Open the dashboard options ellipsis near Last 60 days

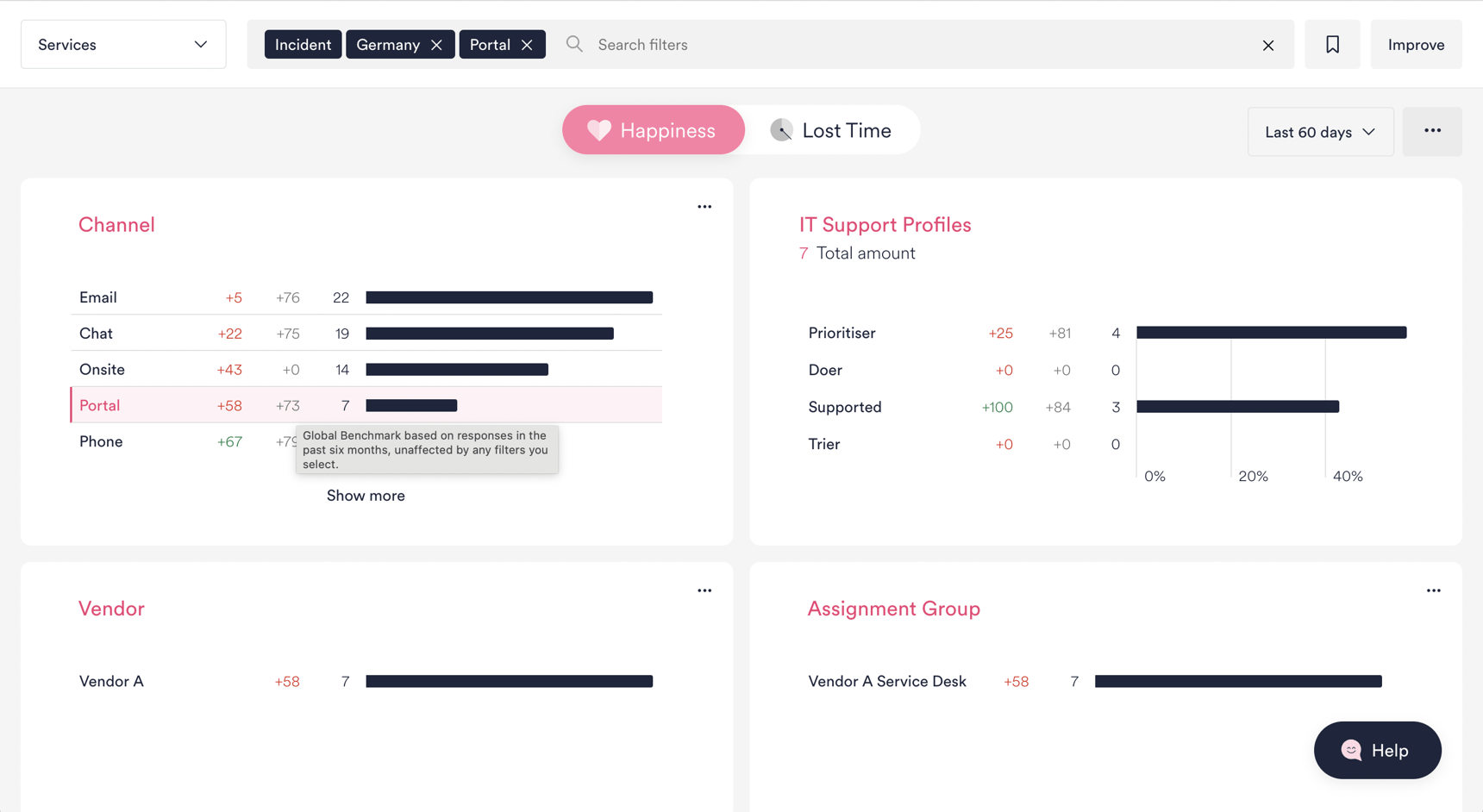tap(1432, 131)
